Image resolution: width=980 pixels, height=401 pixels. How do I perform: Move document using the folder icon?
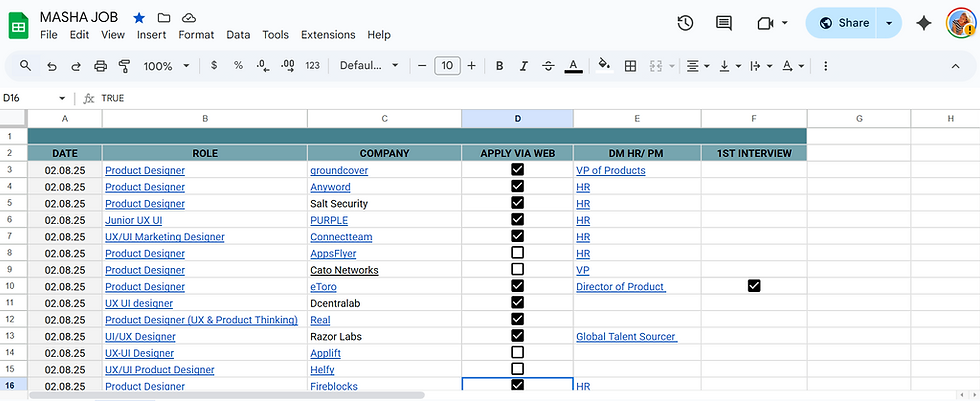click(x=164, y=17)
